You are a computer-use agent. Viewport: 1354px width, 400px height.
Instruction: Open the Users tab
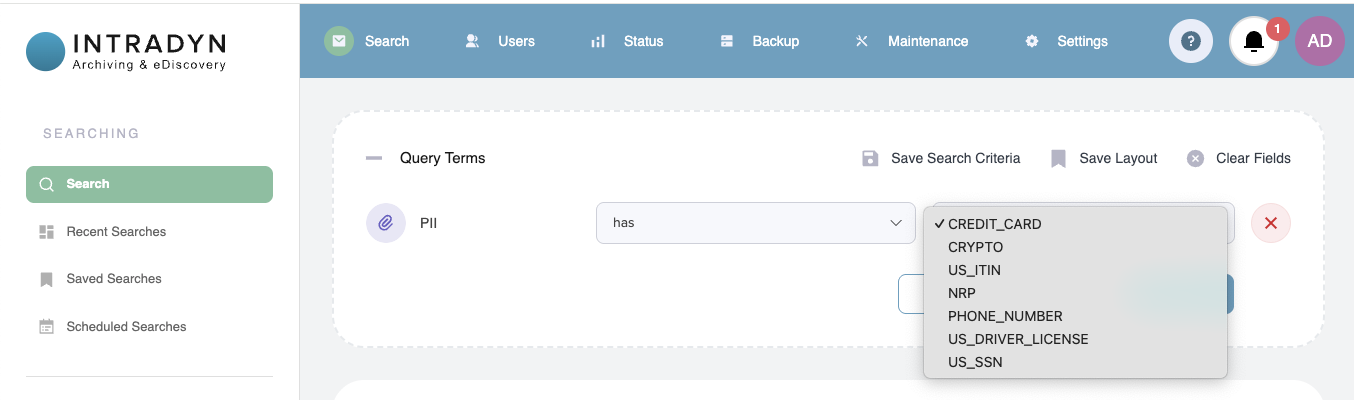click(x=501, y=41)
